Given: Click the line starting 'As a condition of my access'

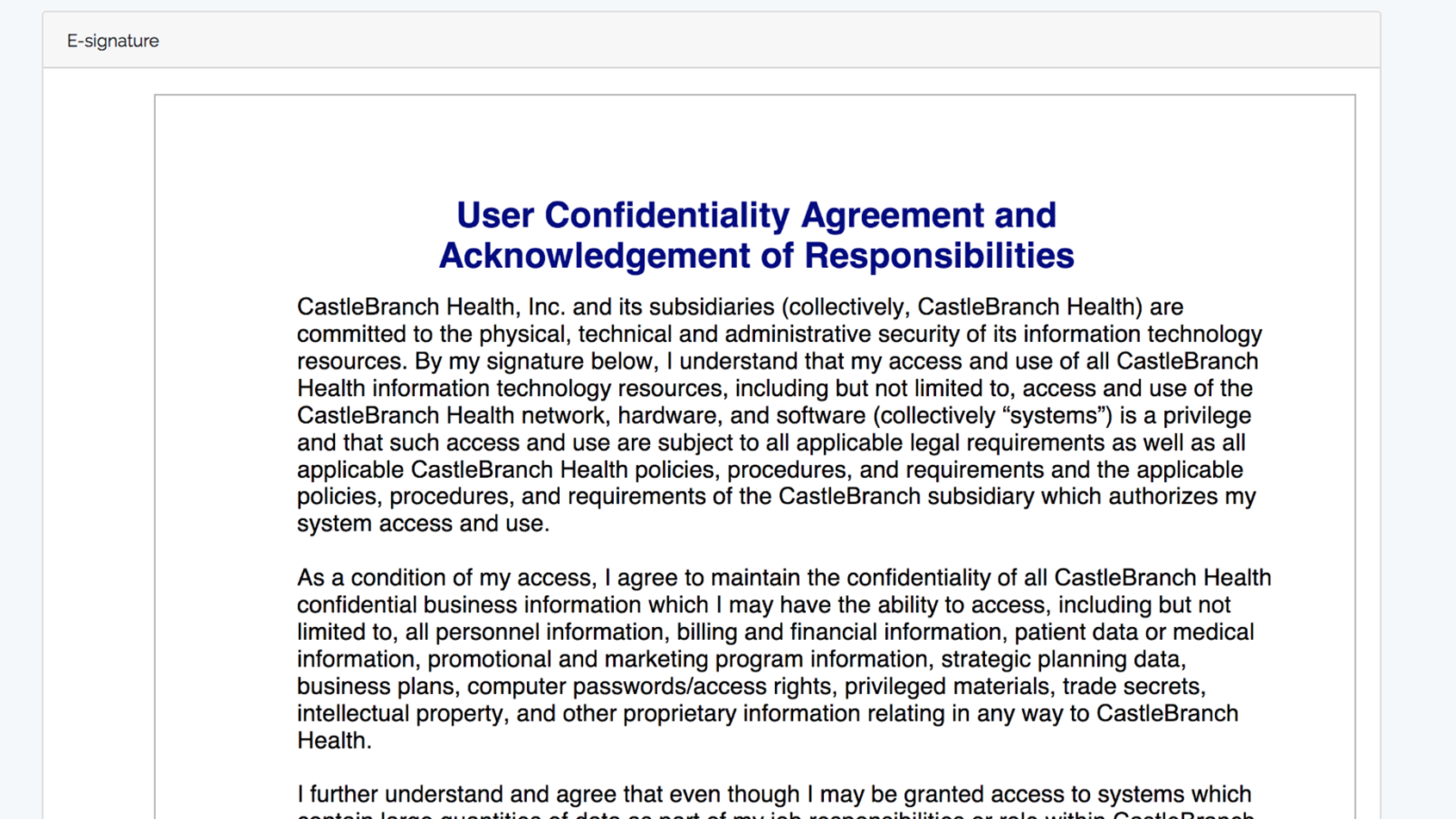Looking at the screenshot, I should [x=784, y=578].
